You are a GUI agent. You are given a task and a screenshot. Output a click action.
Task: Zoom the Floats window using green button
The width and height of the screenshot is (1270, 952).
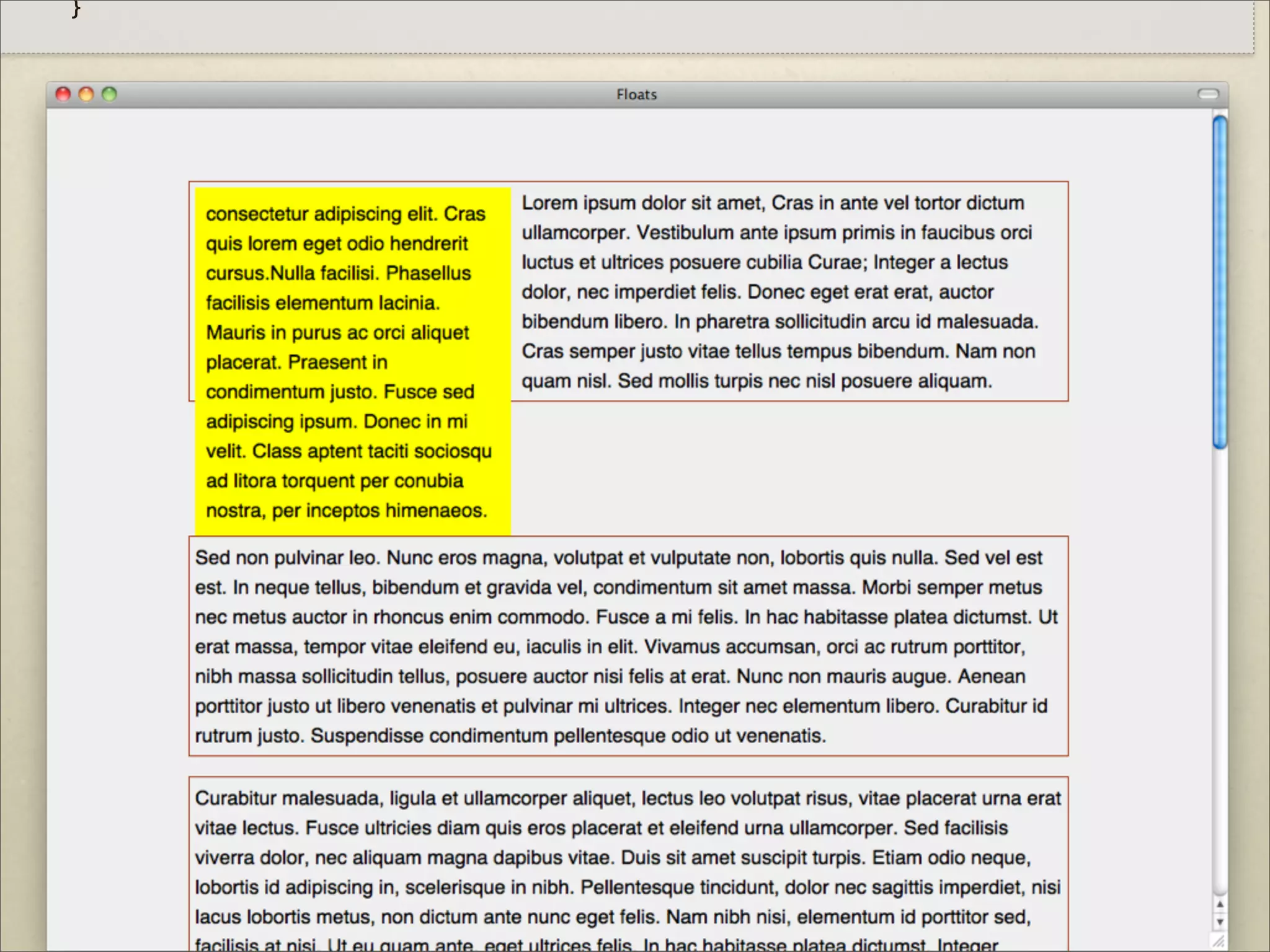[x=109, y=94]
